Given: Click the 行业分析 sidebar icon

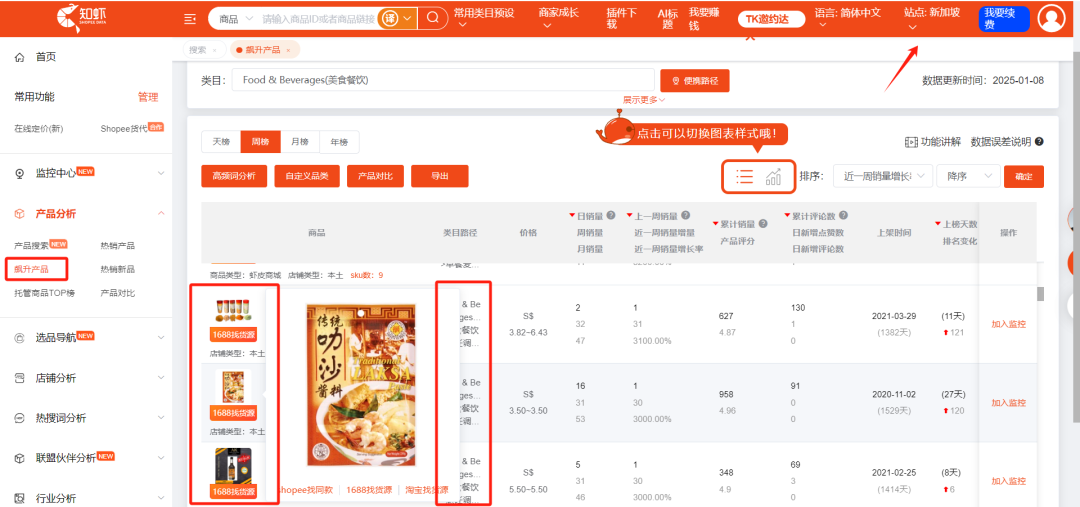Looking at the screenshot, I should point(19,498).
